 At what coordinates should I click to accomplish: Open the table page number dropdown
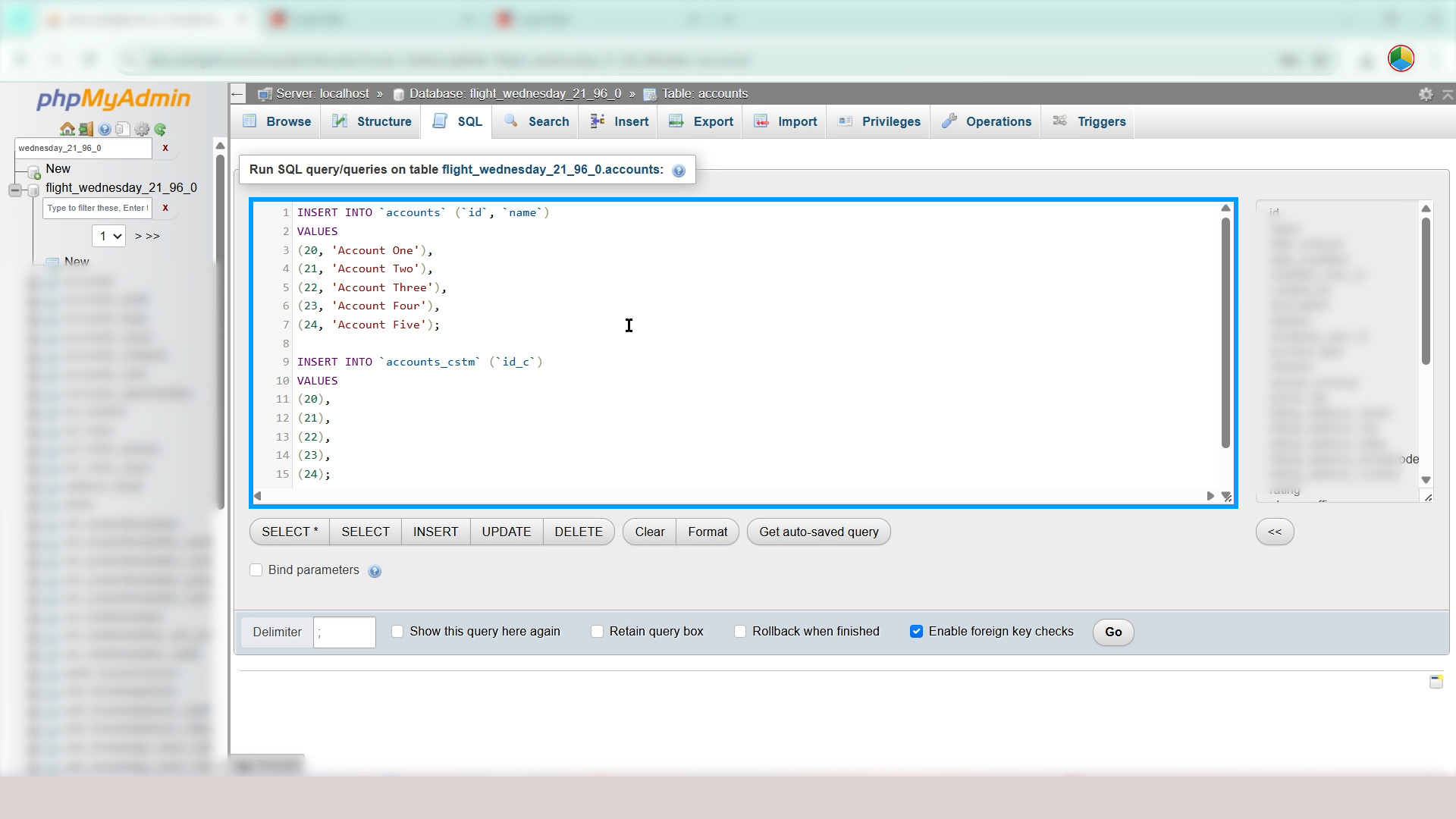point(108,236)
